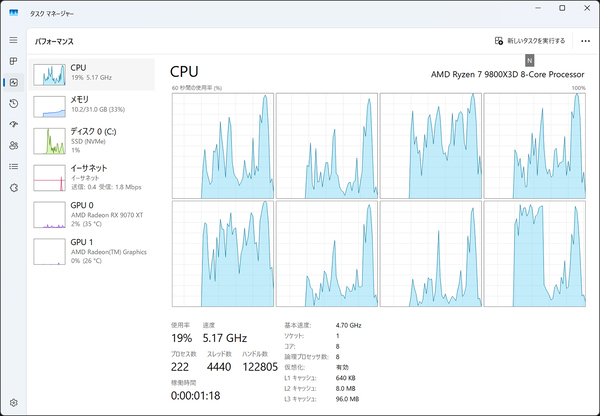Open the Services page icon
The image size is (600, 416).
point(13,187)
